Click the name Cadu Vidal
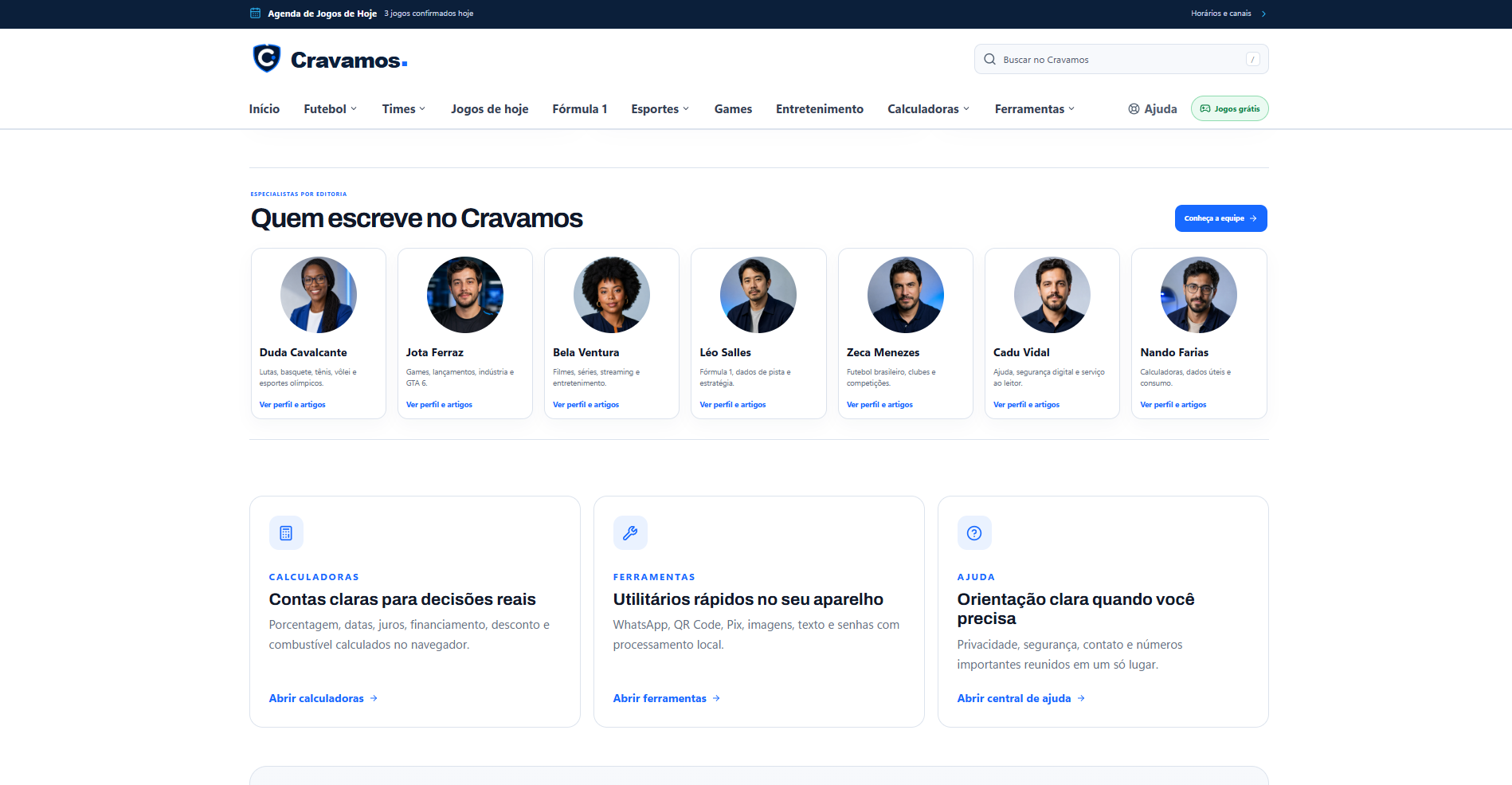 pyautogui.click(x=1022, y=352)
